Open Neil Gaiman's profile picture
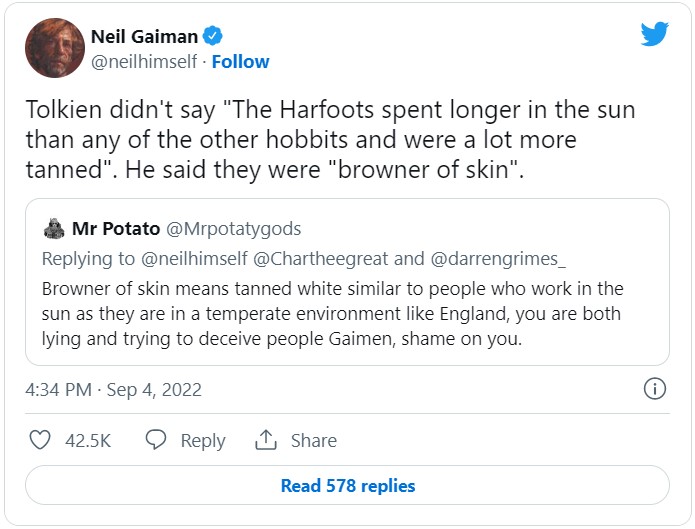This screenshot has height=529, width=695. click(x=54, y=48)
